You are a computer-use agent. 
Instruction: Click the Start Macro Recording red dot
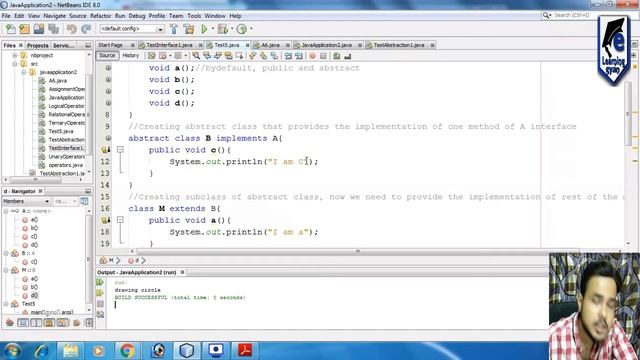pyautogui.click(x=312, y=56)
